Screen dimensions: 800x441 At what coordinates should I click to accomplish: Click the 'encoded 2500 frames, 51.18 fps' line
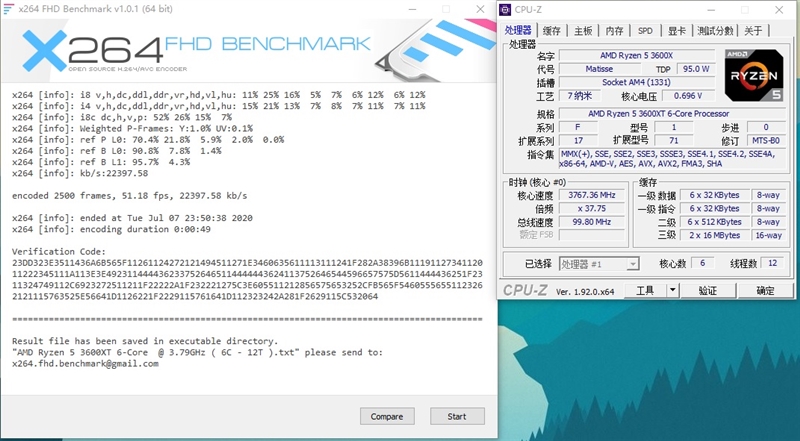130,195
